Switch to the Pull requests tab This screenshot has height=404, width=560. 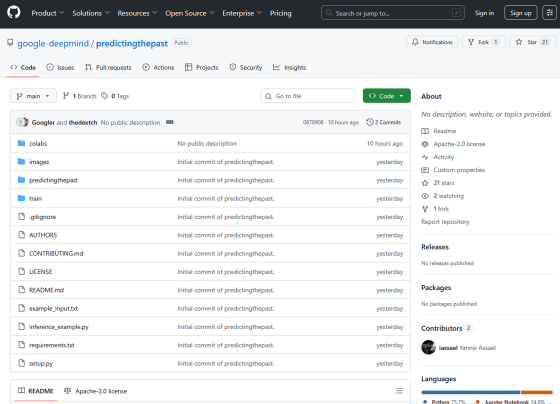[x=108, y=67]
